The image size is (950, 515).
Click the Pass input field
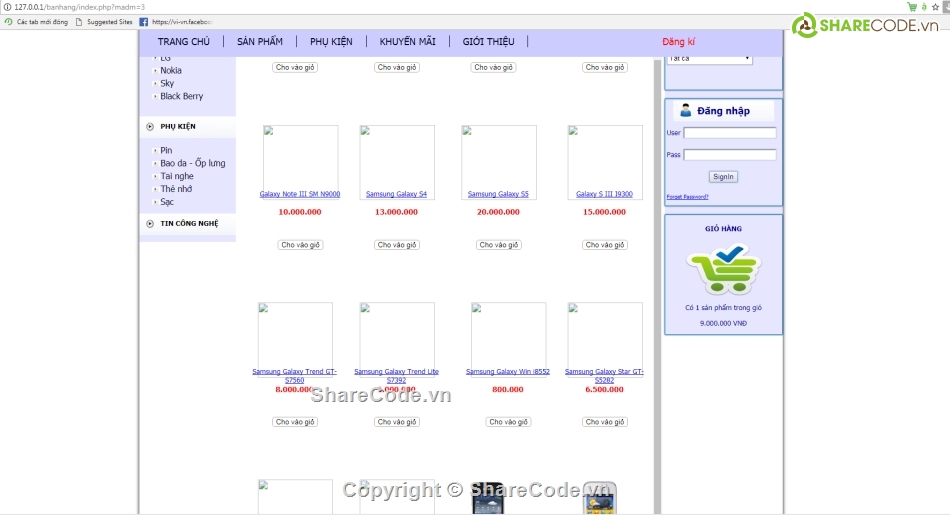click(x=729, y=155)
